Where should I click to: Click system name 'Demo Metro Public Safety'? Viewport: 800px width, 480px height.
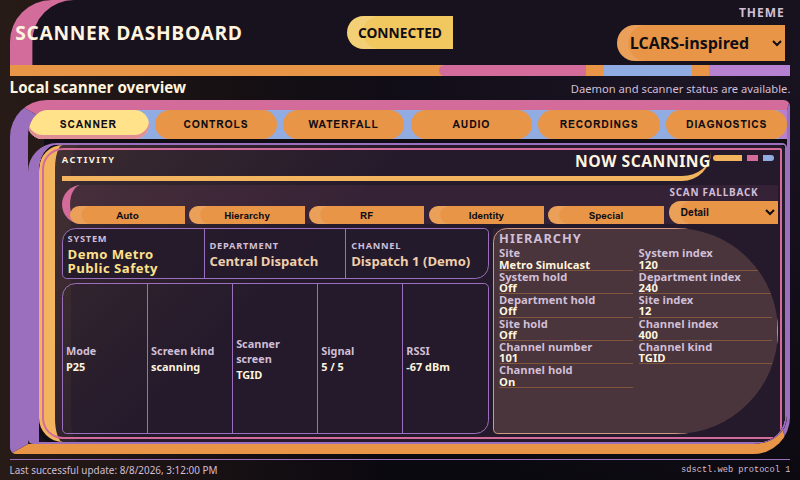(x=113, y=262)
